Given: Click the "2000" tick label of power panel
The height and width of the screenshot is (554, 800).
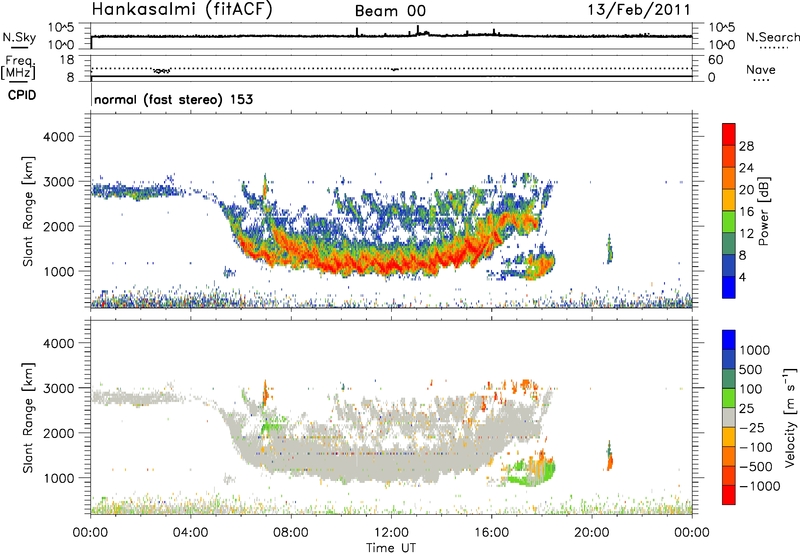Looking at the screenshot, I should tap(59, 226).
